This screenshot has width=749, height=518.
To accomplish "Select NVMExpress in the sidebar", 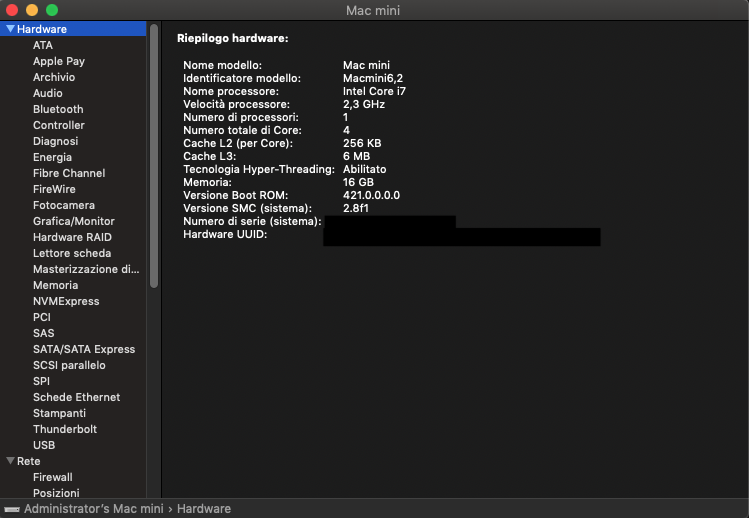I will 66,302.
